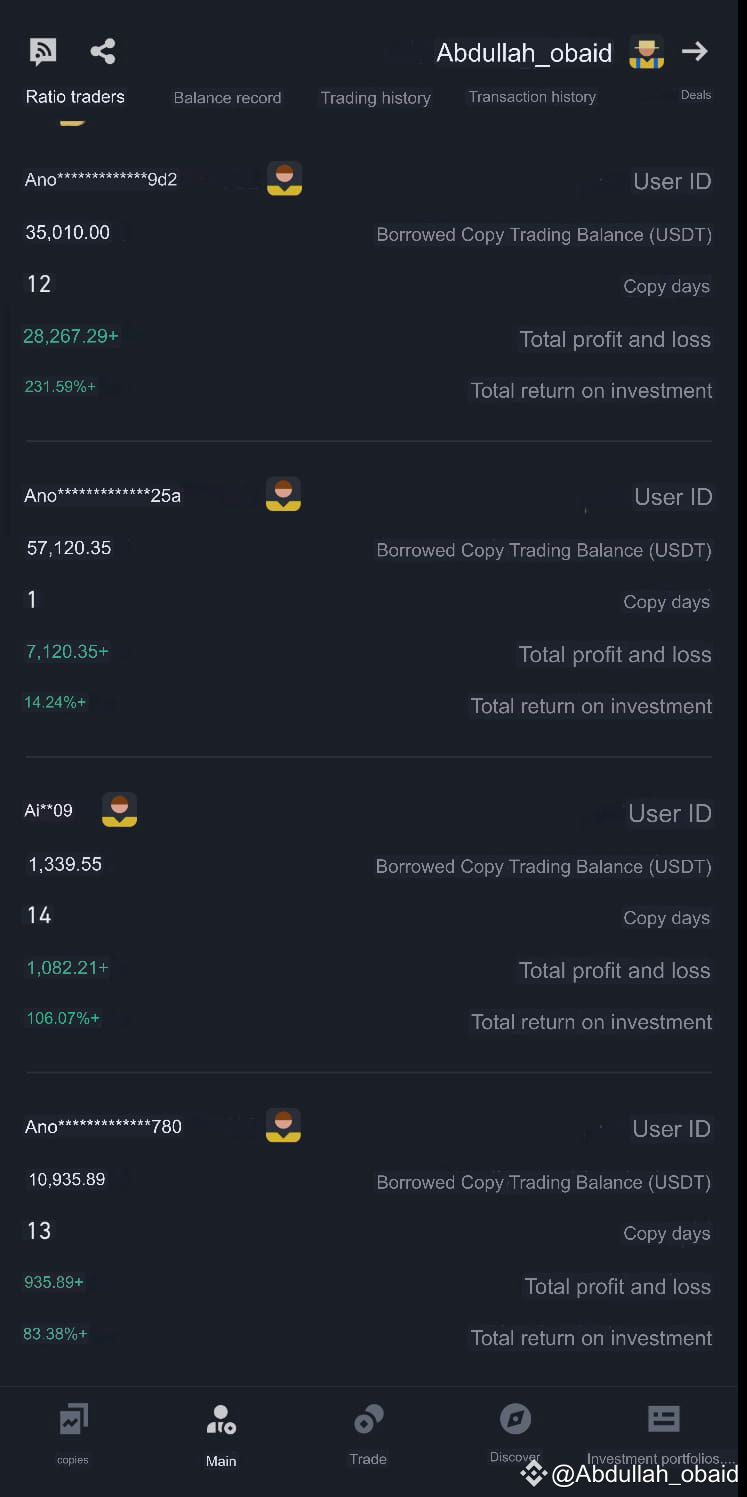Open the copies icon in the bottom bar
This screenshot has width=747, height=1497.
[x=73, y=1418]
